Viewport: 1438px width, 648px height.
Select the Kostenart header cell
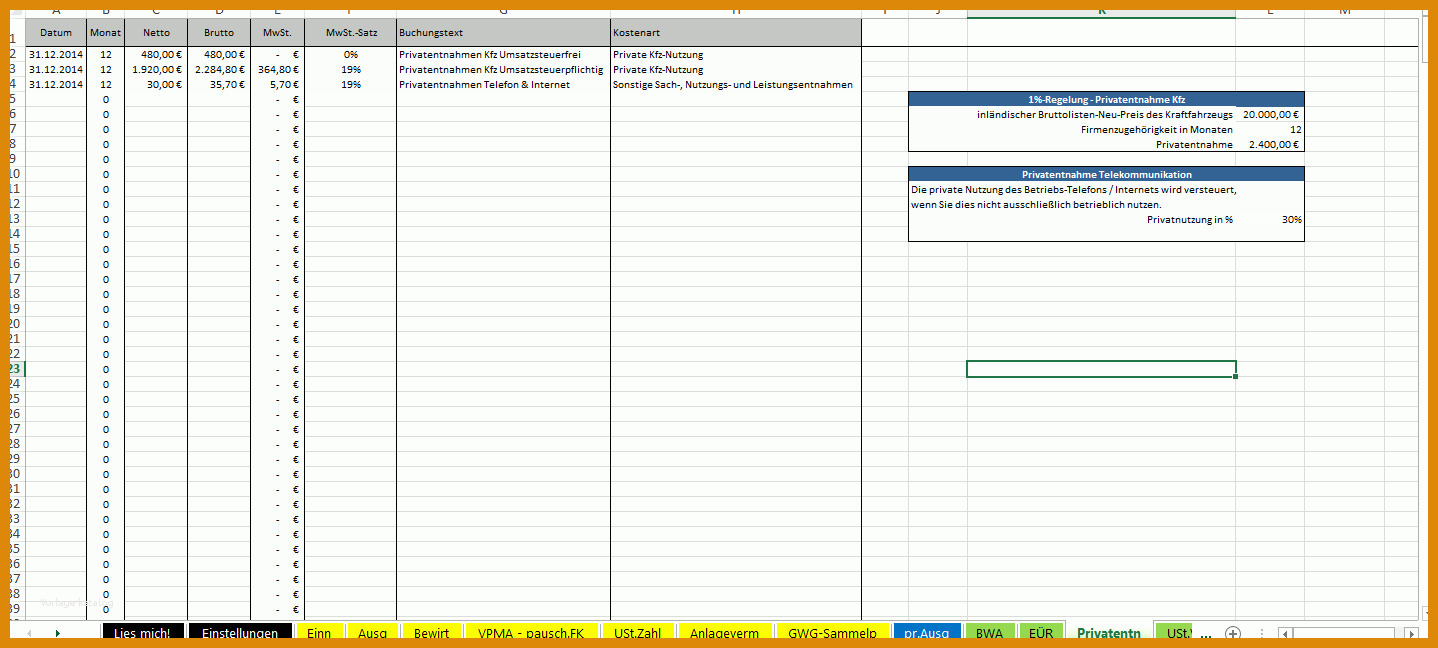(736, 32)
